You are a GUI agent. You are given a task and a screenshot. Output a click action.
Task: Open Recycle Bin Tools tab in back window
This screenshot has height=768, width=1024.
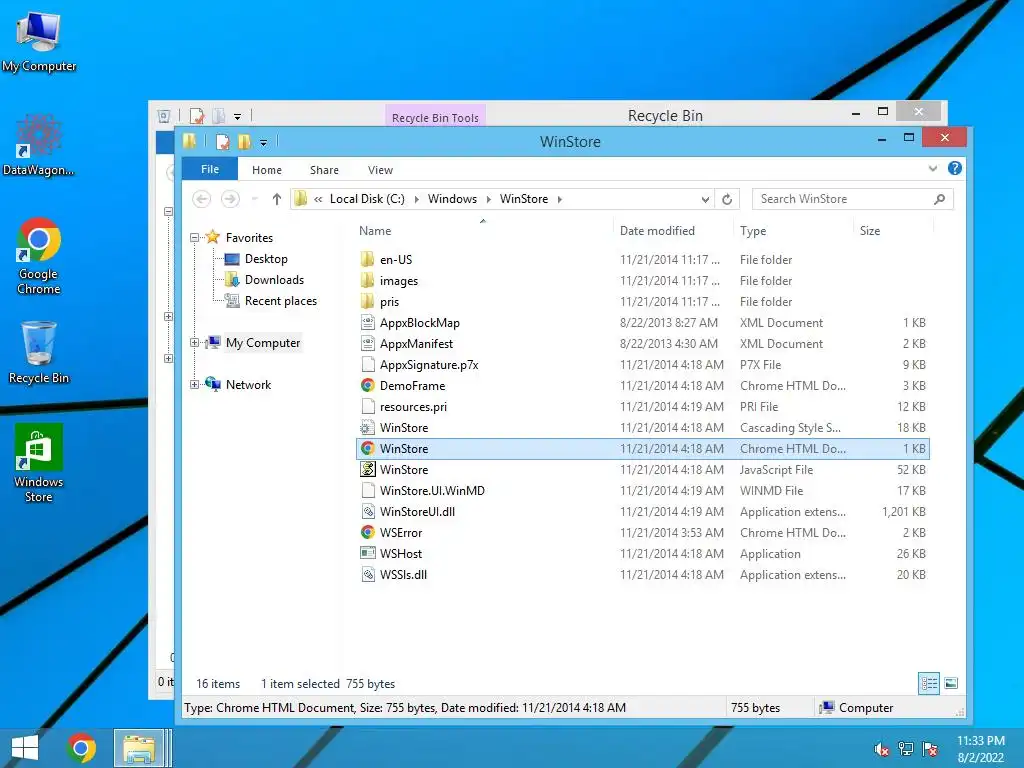point(435,116)
